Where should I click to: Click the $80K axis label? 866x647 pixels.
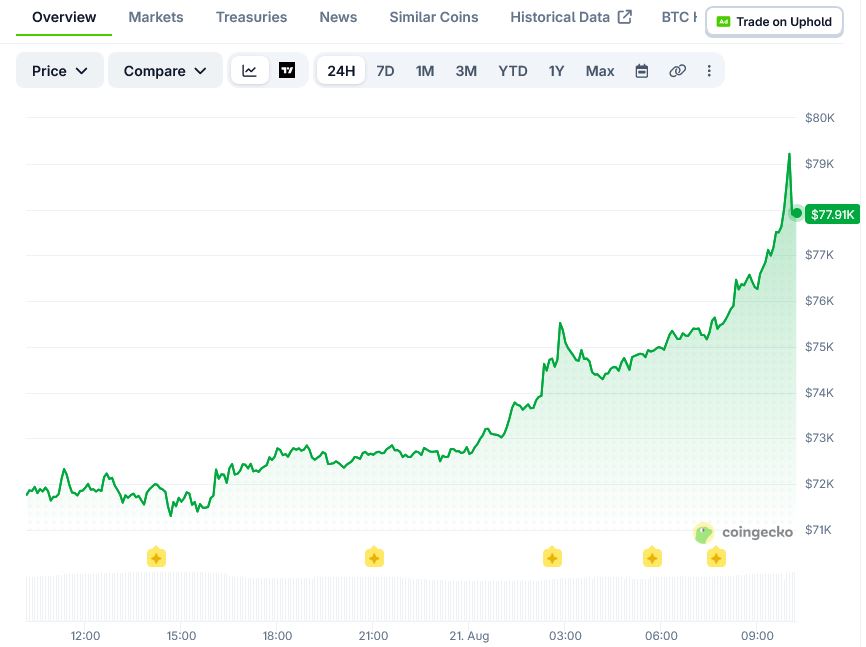tap(820, 118)
